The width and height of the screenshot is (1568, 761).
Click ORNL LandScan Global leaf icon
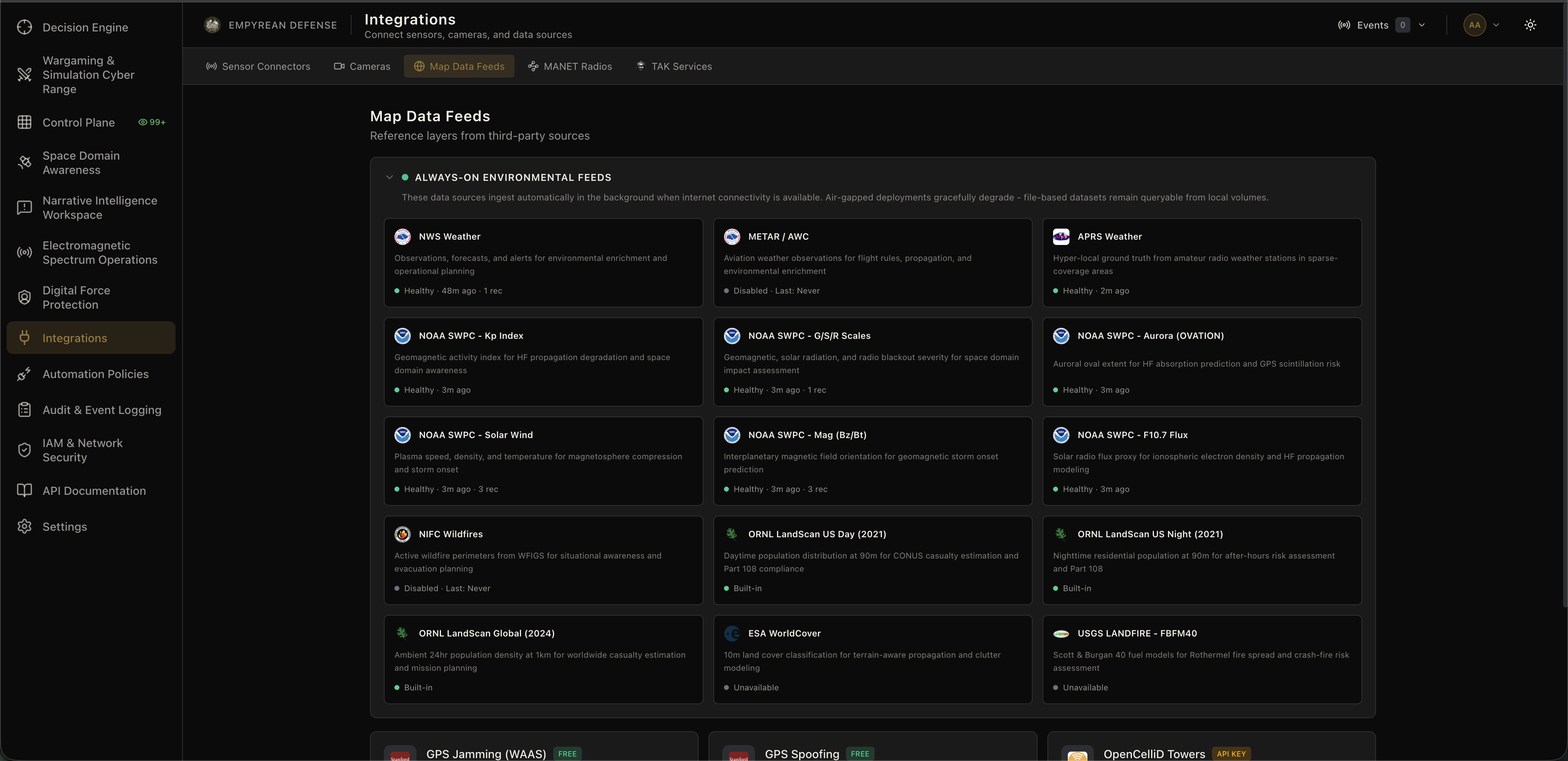coord(402,633)
